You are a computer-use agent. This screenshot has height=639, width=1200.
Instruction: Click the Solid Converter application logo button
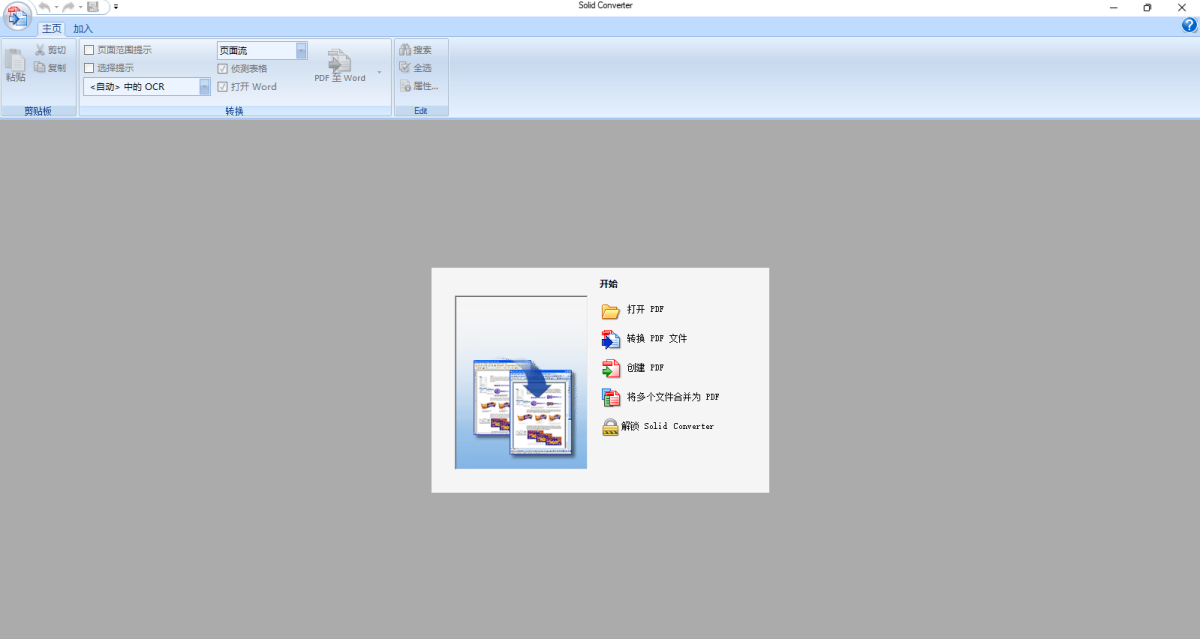coord(18,15)
